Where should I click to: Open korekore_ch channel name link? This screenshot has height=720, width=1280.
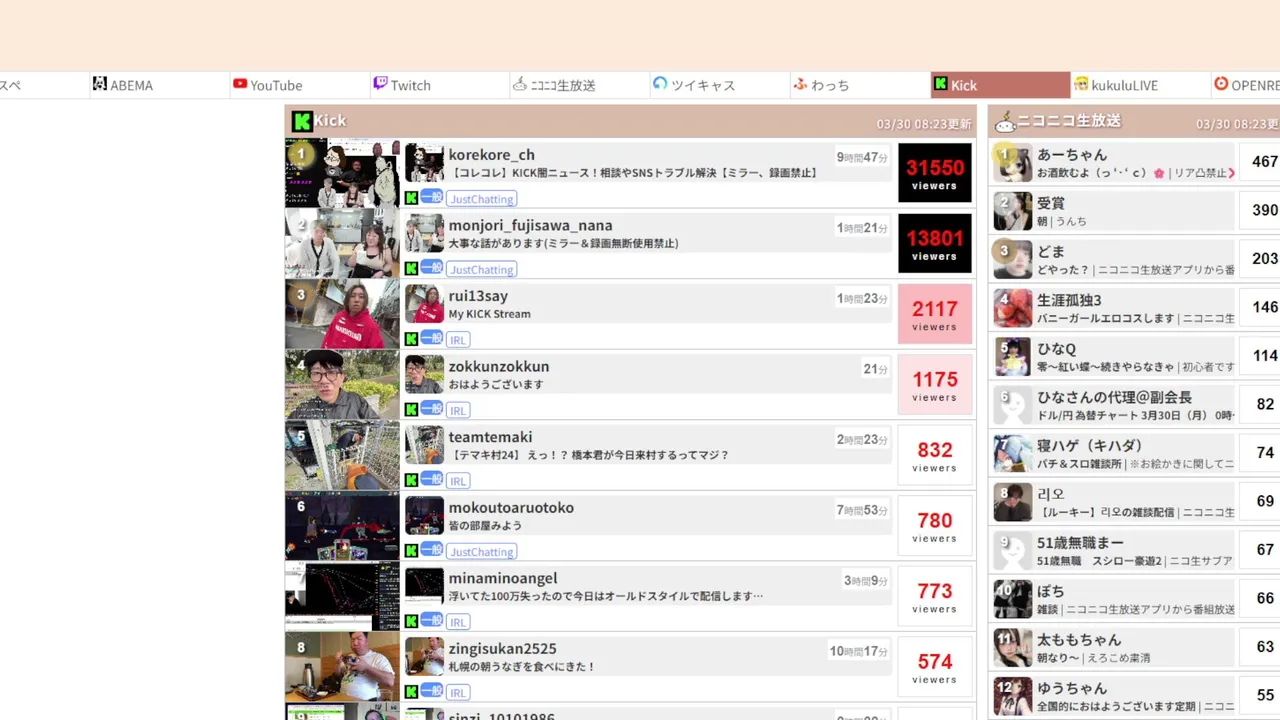point(492,155)
